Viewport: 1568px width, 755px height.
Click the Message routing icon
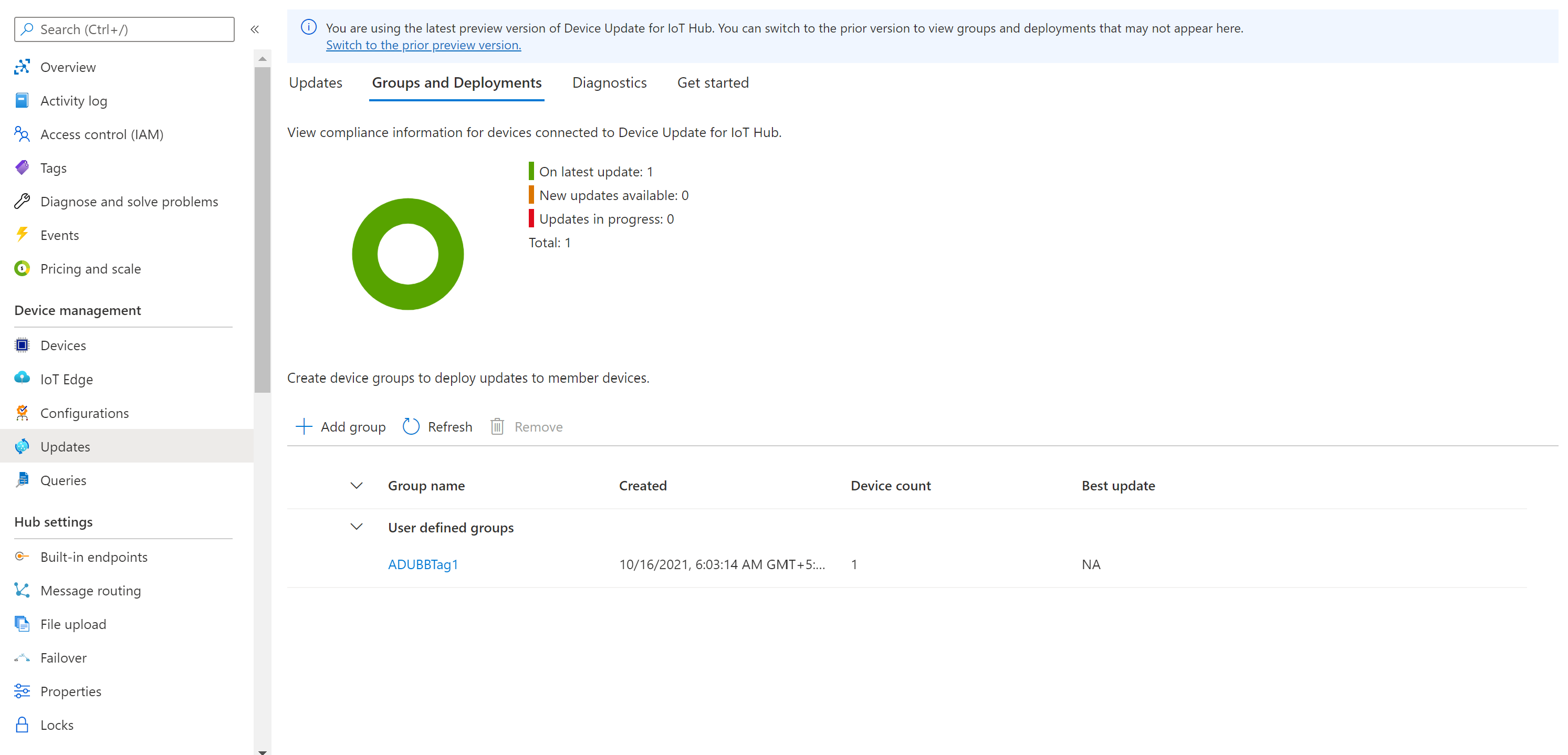22,590
